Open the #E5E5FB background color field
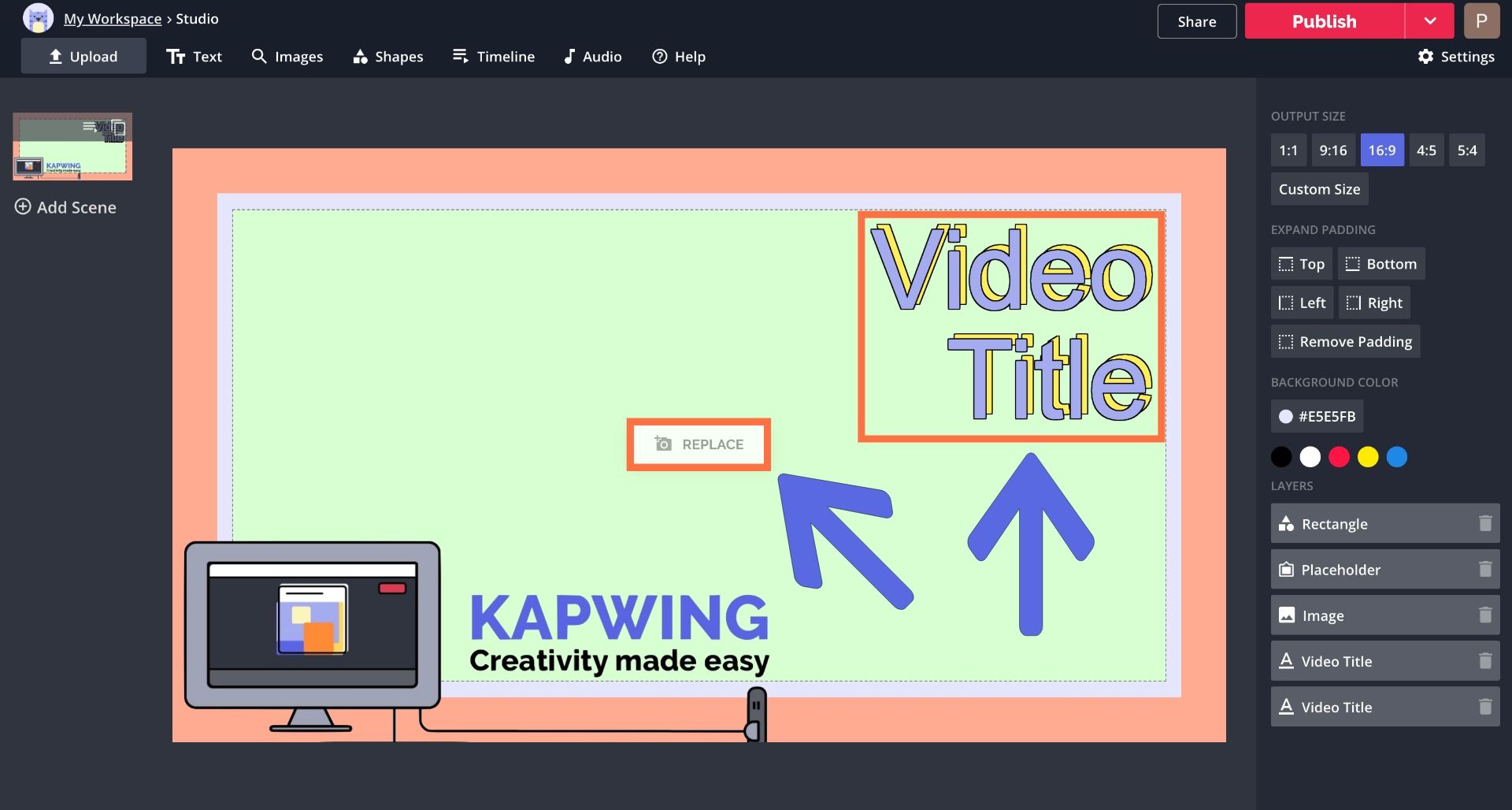 pyautogui.click(x=1317, y=416)
